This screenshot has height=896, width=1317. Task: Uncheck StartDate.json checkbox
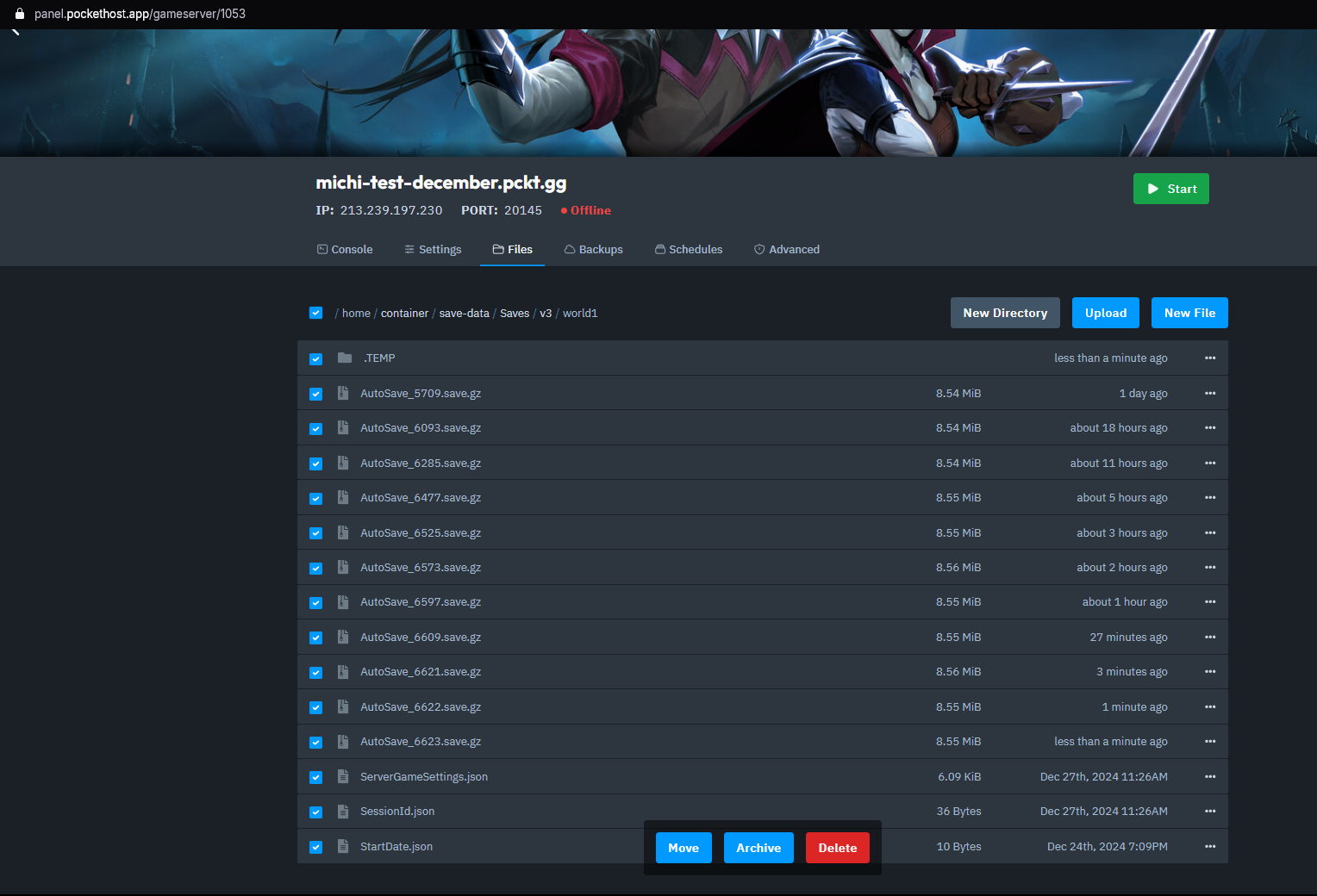click(315, 847)
